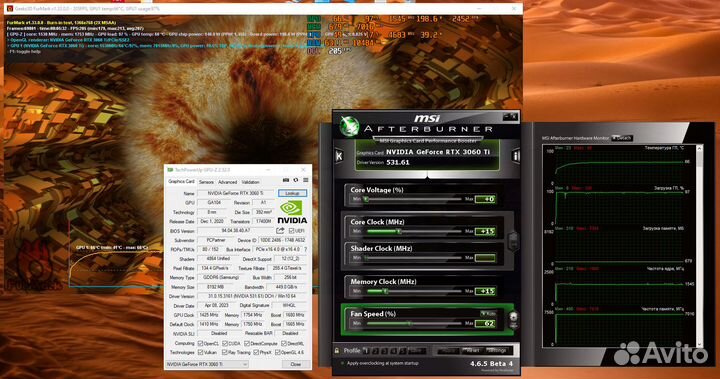Viewport: 720px width, 379px height.
Task: Click the Core Voltage +0 value field
Action: 485,199
